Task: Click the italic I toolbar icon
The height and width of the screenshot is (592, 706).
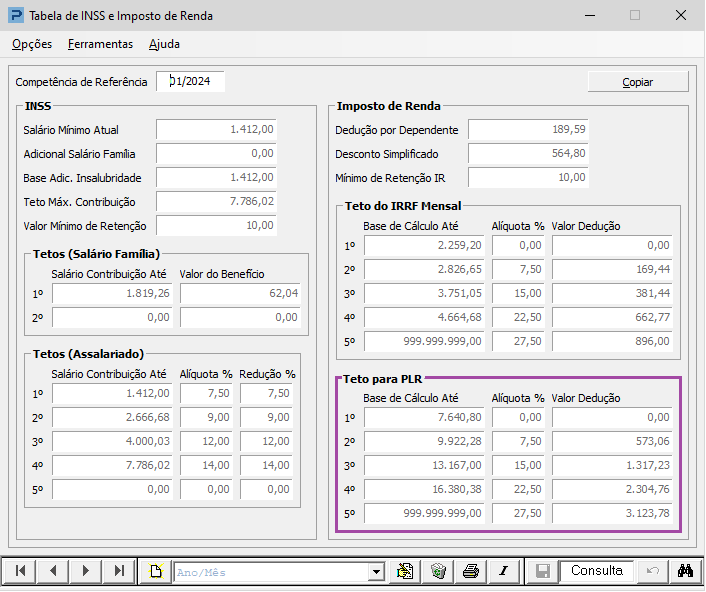Action: [504, 571]
